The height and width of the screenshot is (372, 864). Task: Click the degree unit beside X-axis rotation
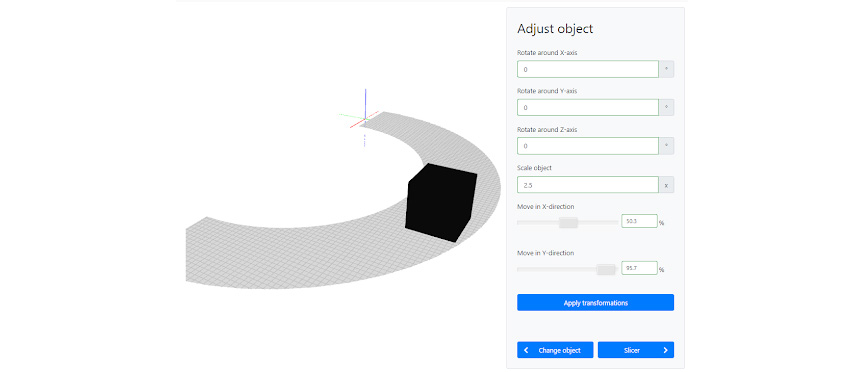666,69
